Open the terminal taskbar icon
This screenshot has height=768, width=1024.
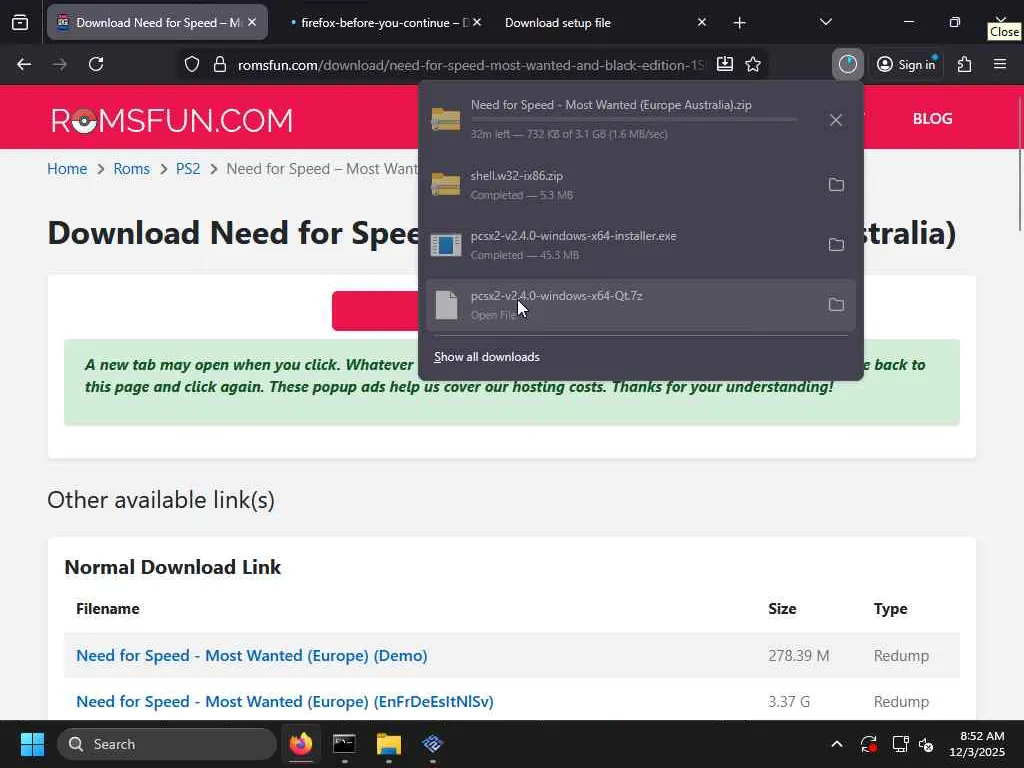coord(344,744)
